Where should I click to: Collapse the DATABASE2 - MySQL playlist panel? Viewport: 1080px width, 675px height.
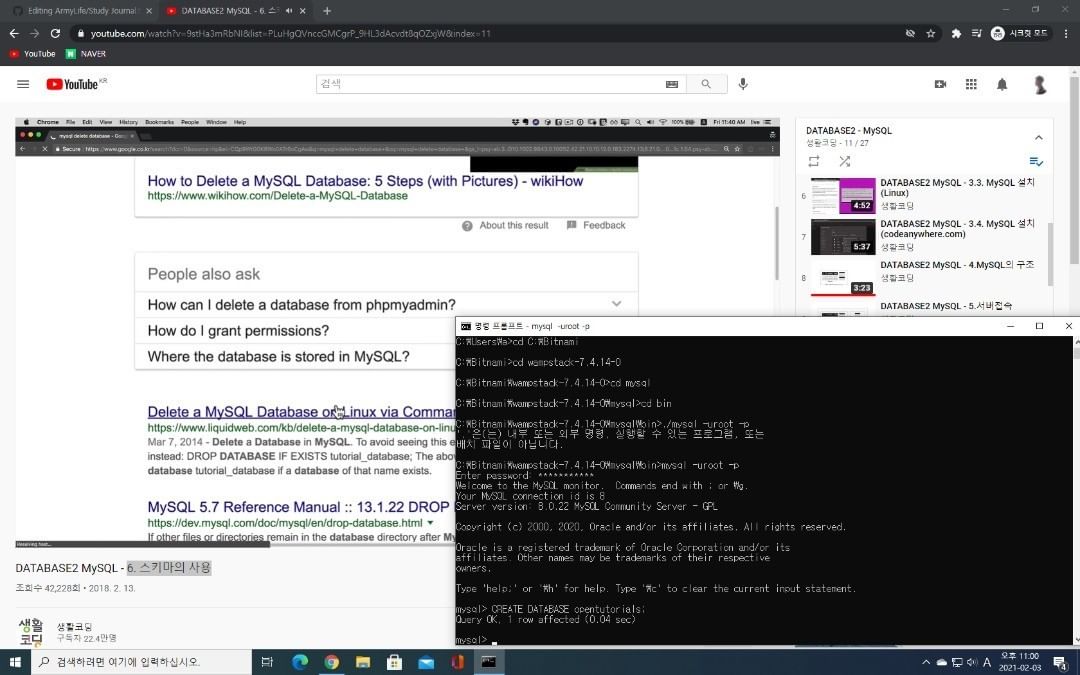click(x=1039, y=137)
